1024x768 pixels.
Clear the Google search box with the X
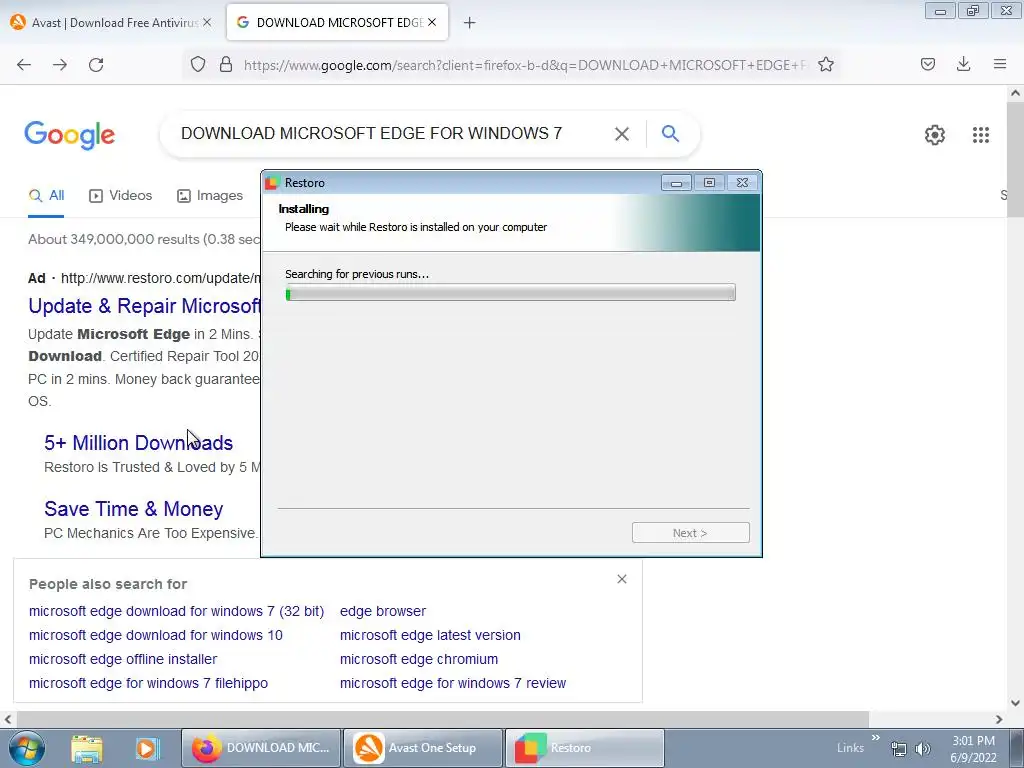point(622,134)
